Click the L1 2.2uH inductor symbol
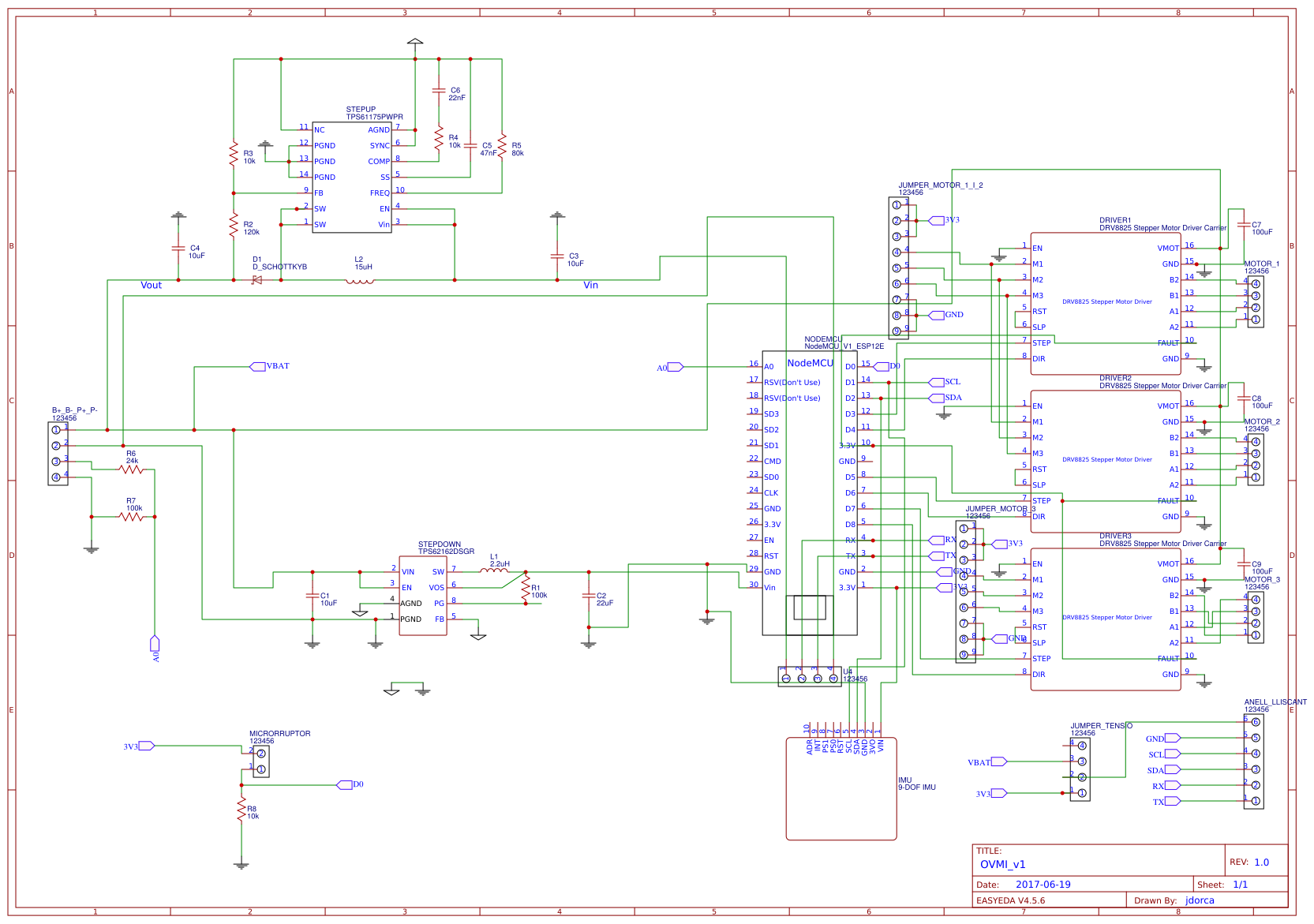This screenshot has height=924, width=1314. click(x=495, y=570)
